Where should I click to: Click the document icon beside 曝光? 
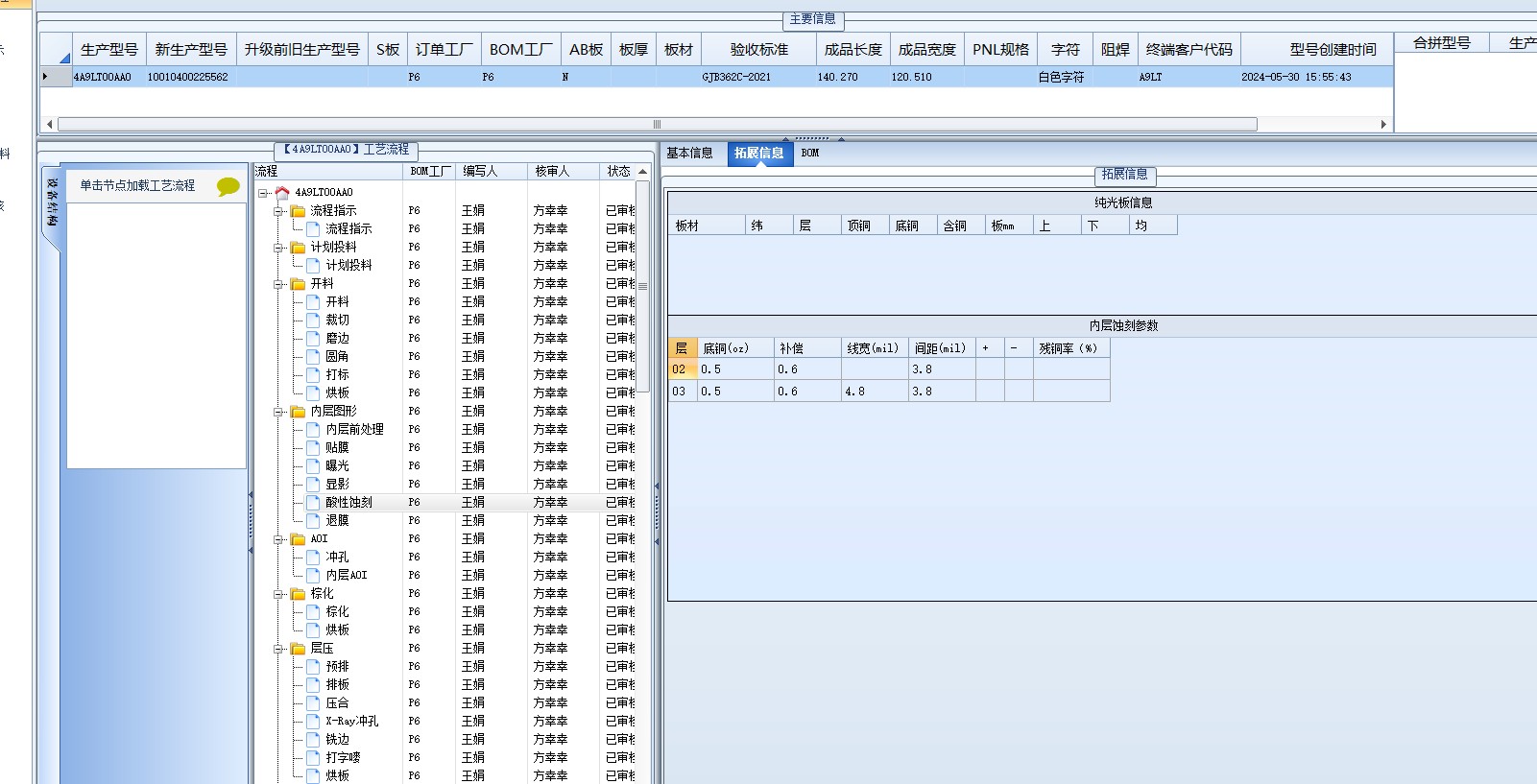(313, 465)
